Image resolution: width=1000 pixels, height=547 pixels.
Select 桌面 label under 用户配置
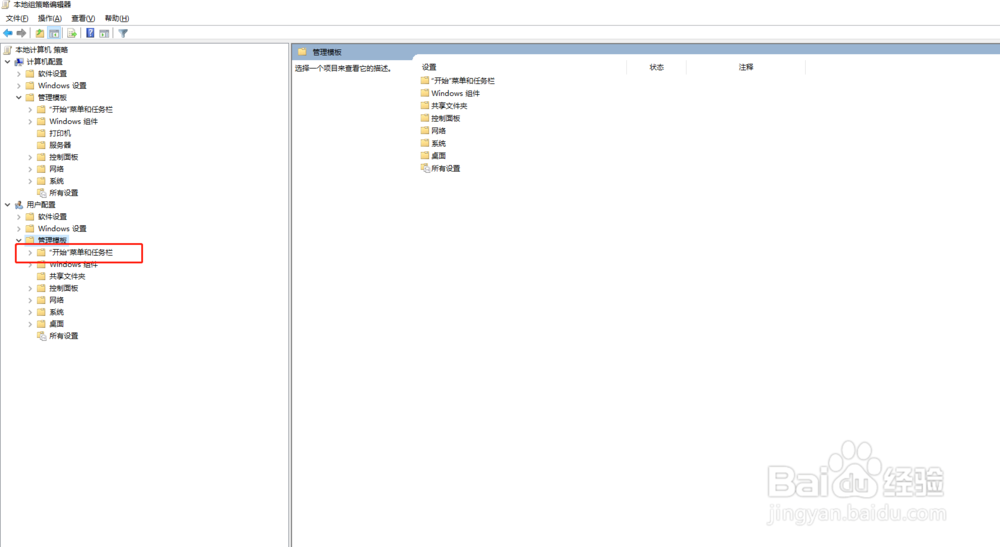(x=56, y=324)
